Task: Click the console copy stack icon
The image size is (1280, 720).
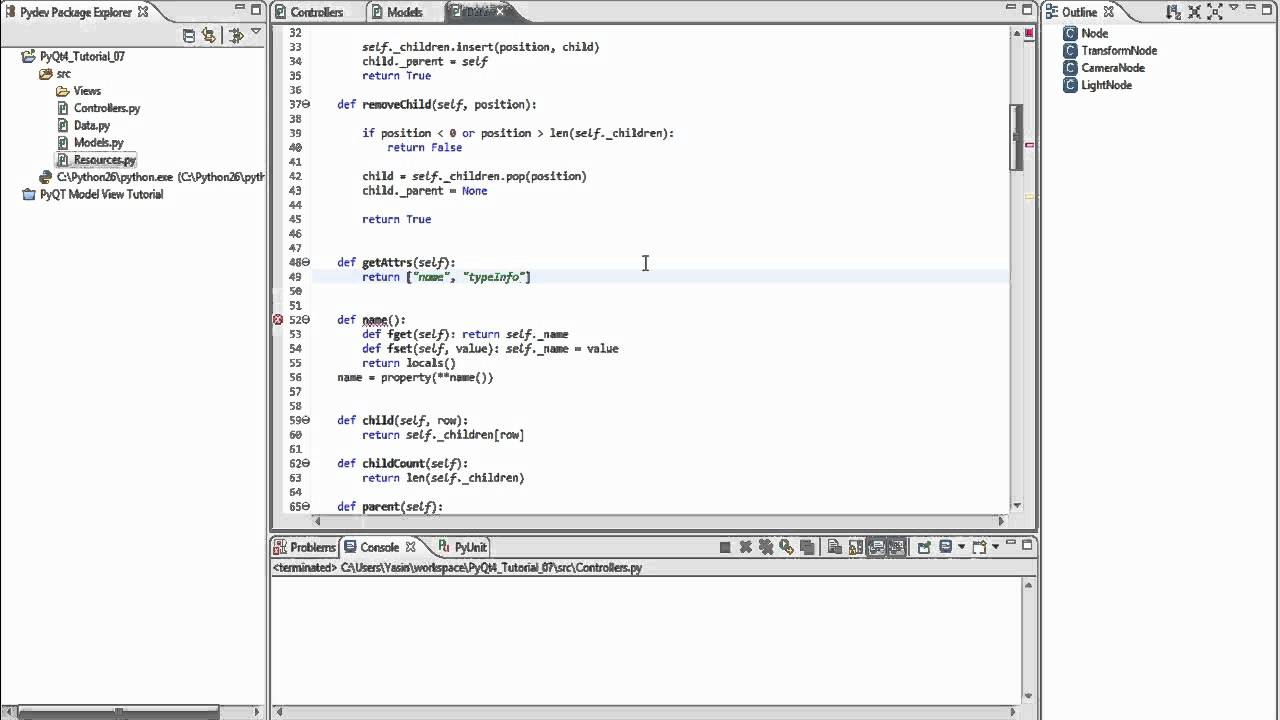Action: [x=807, y=548]
